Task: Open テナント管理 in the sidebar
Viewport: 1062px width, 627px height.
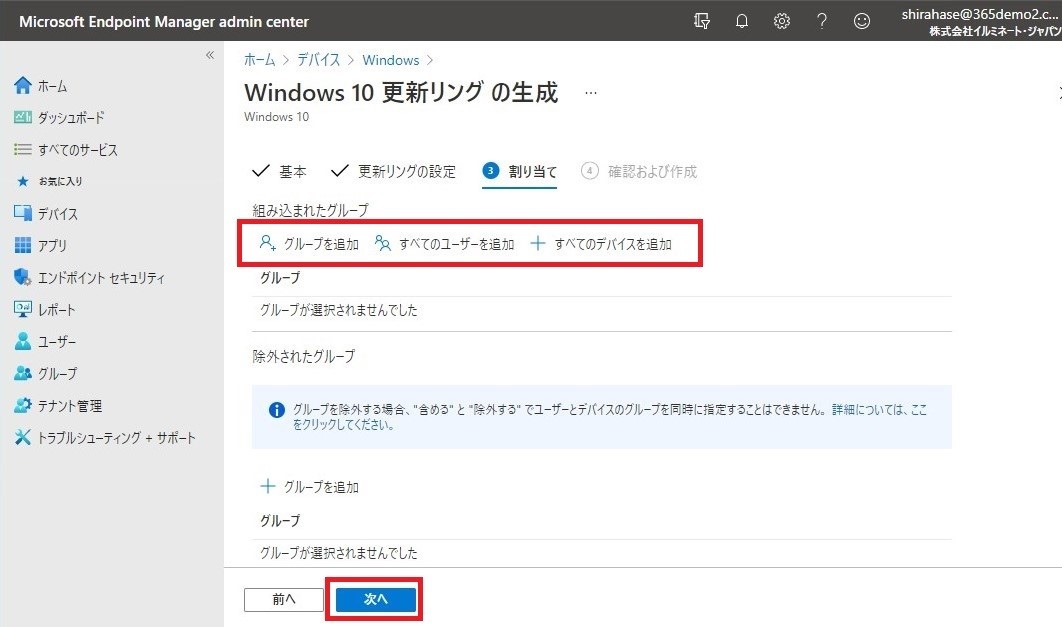Action: point(70,406)
